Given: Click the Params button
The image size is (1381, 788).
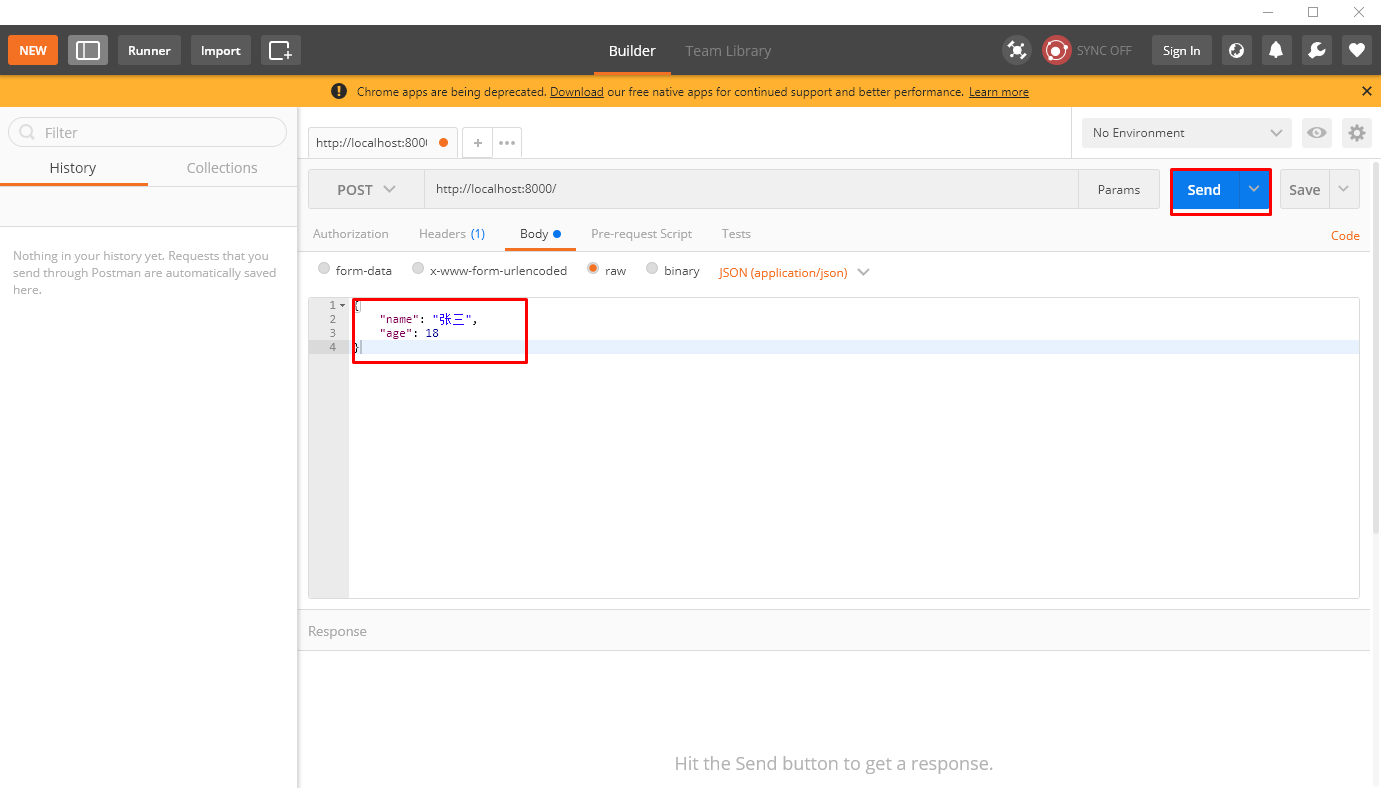Looking at the screenshot, I should pos(1118,189).
